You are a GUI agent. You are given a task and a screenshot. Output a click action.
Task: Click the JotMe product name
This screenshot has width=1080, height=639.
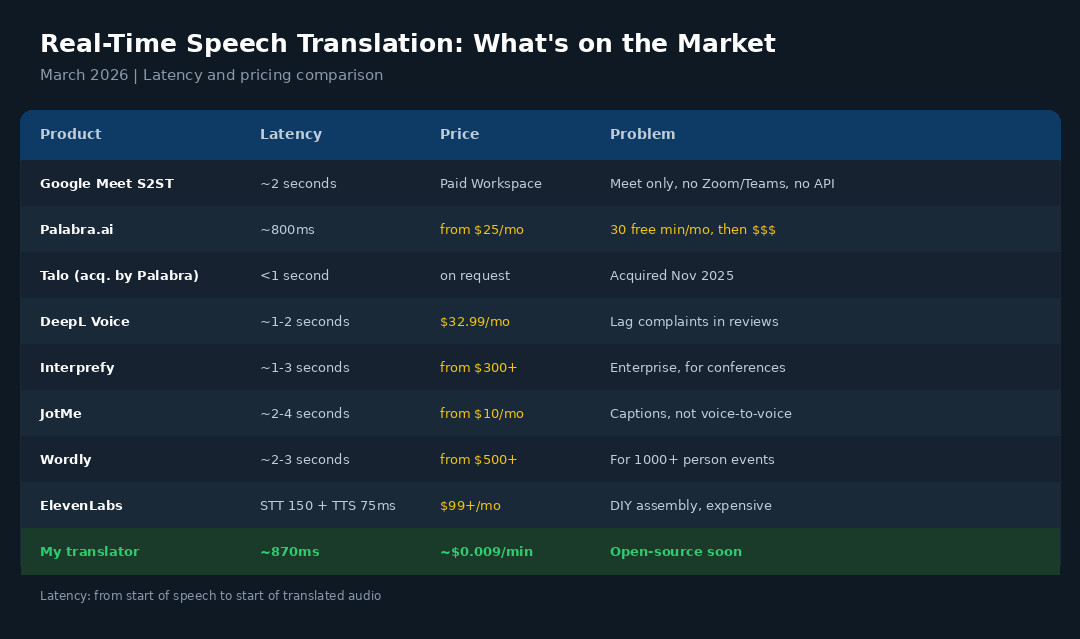61,414
